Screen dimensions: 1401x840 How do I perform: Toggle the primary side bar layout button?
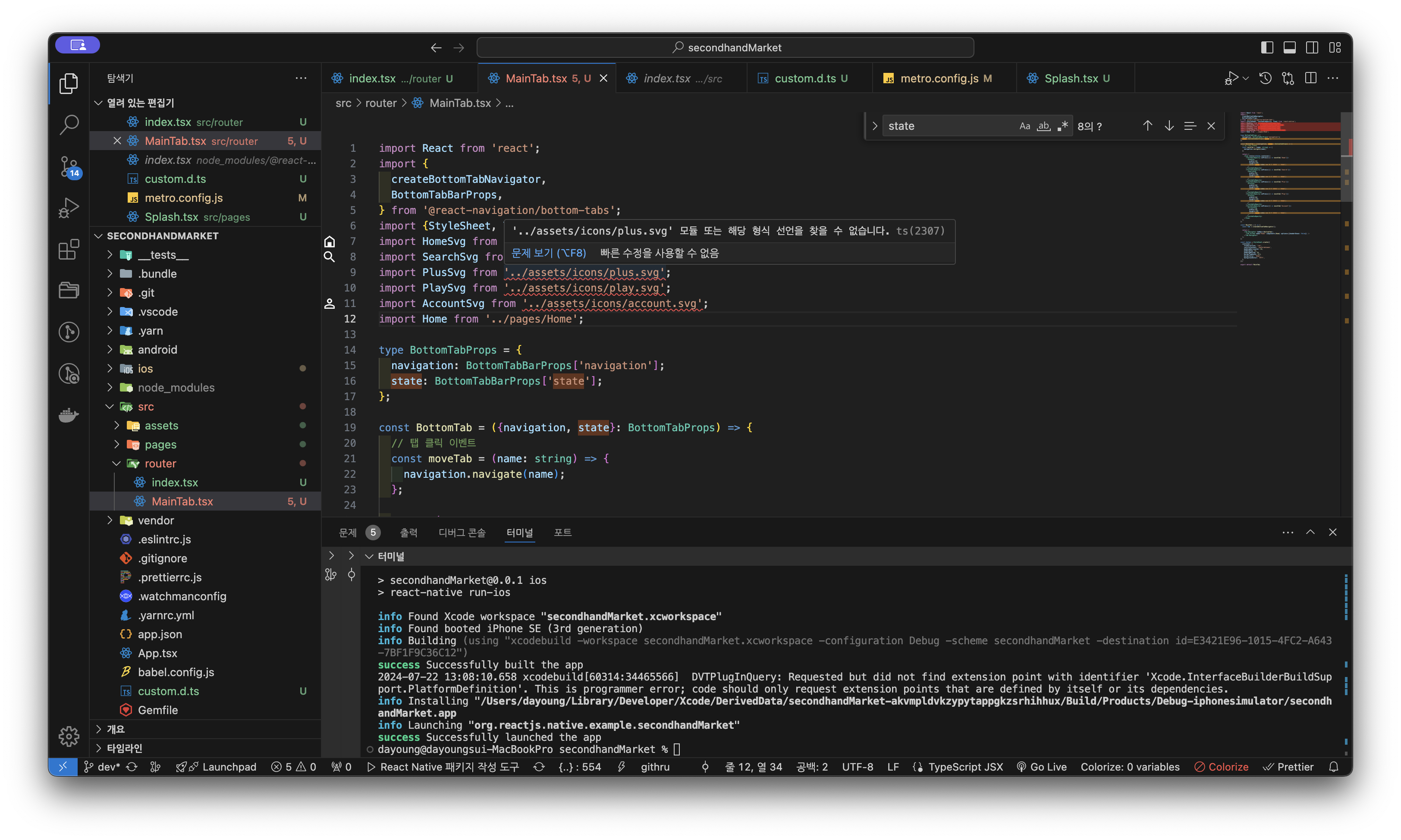tap(1267, 47)
